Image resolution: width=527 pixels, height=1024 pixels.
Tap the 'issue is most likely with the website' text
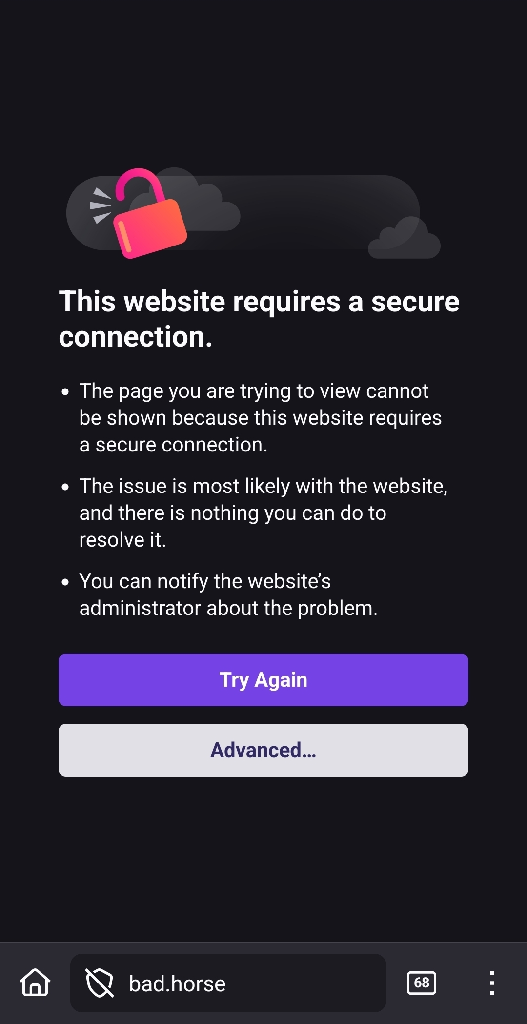tap(263, 513)
